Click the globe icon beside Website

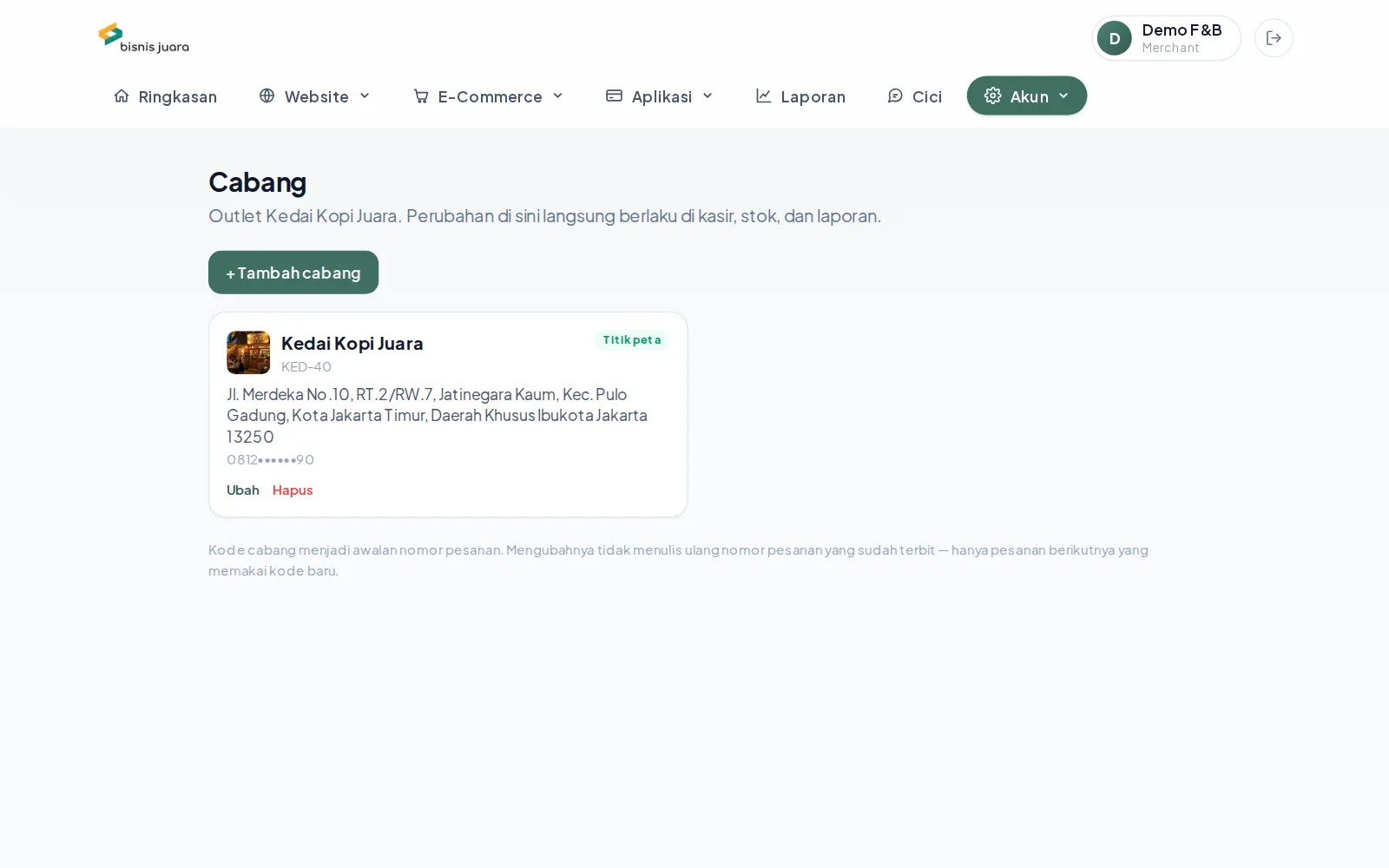coord(267,95)
